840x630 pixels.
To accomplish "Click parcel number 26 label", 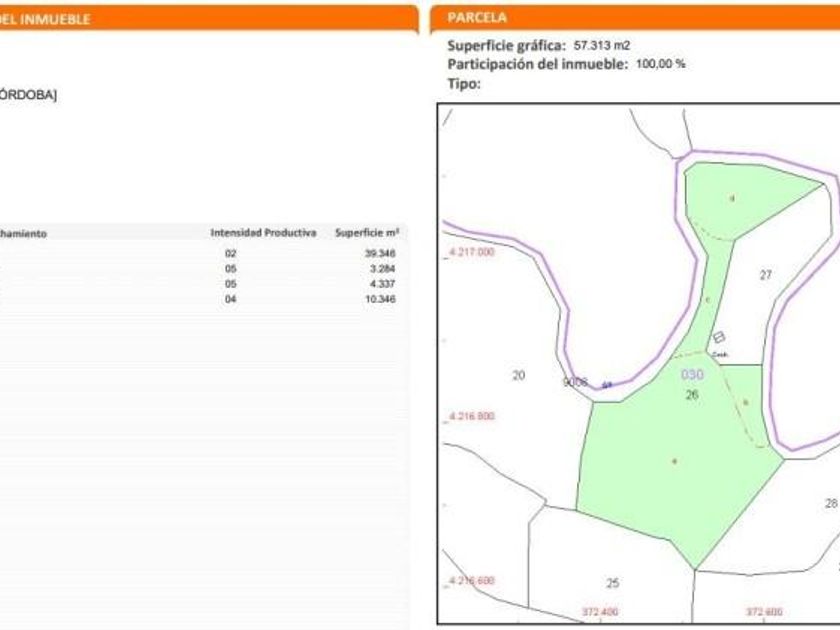I will pos(692,395).
